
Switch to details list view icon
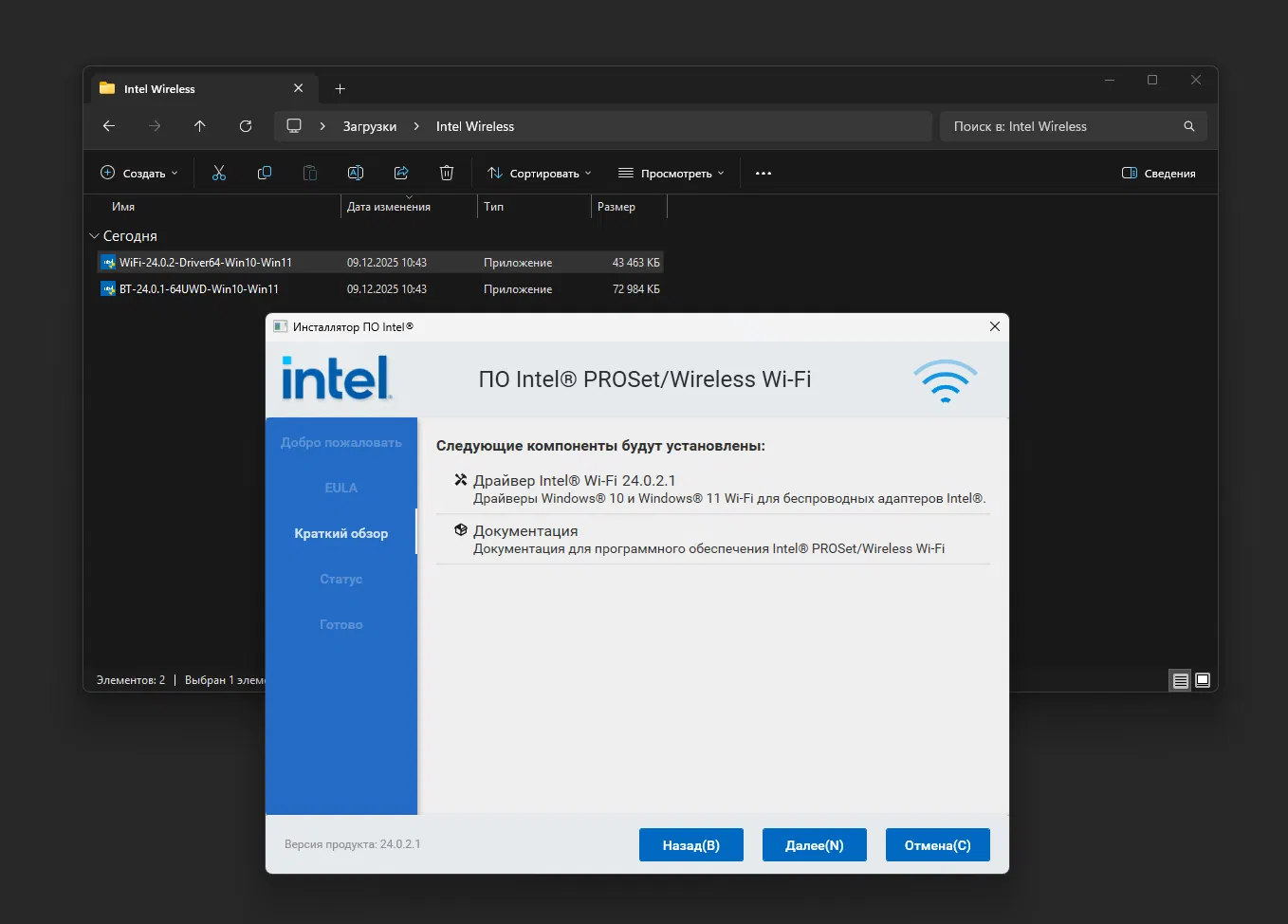pyautogui.click(x=1180, y=680)
